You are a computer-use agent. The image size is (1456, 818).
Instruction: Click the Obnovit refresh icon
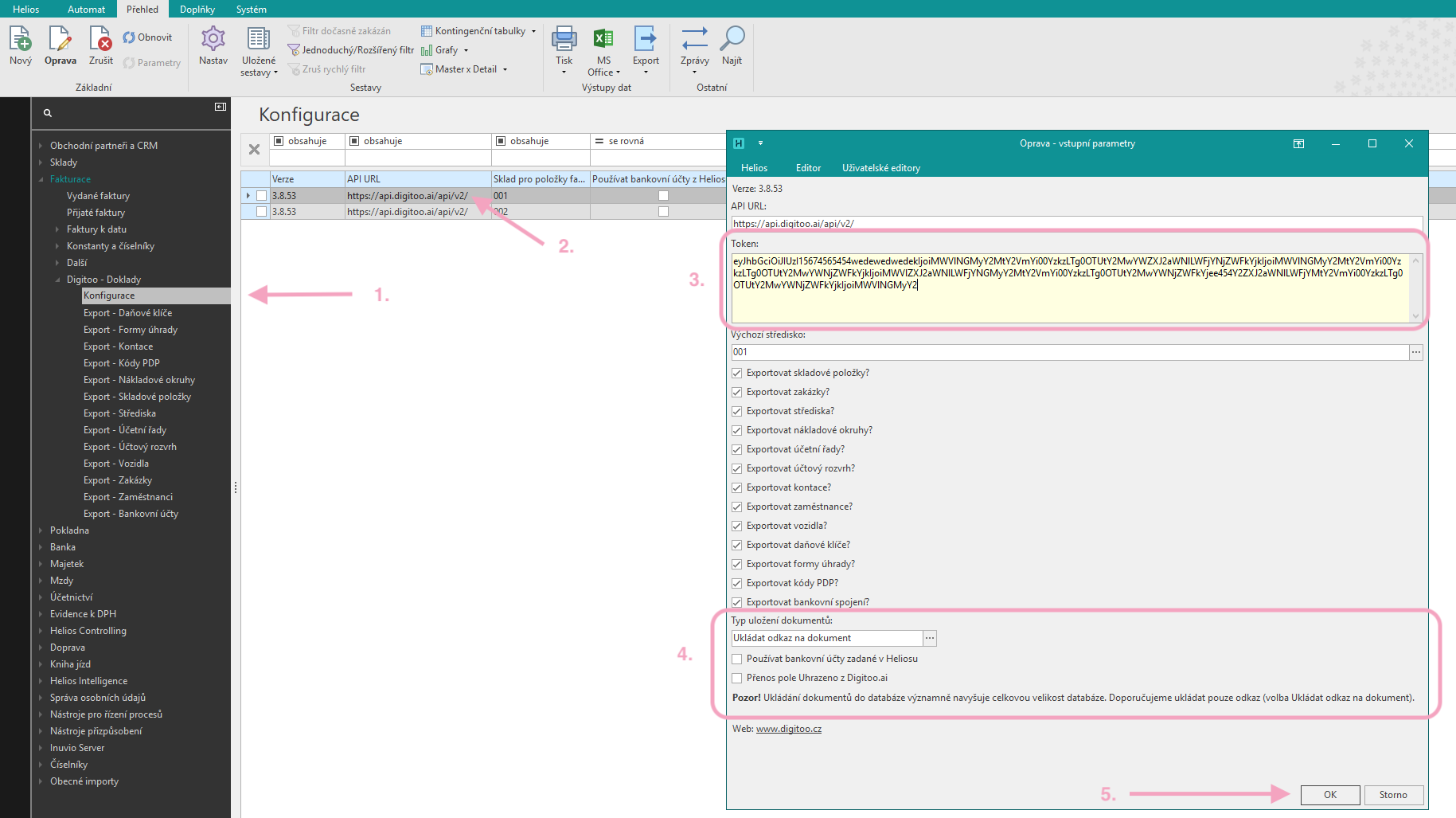coord(129,37)
